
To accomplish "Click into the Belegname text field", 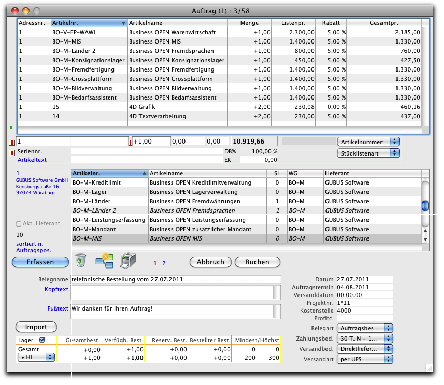I will (x=176, y=279).
